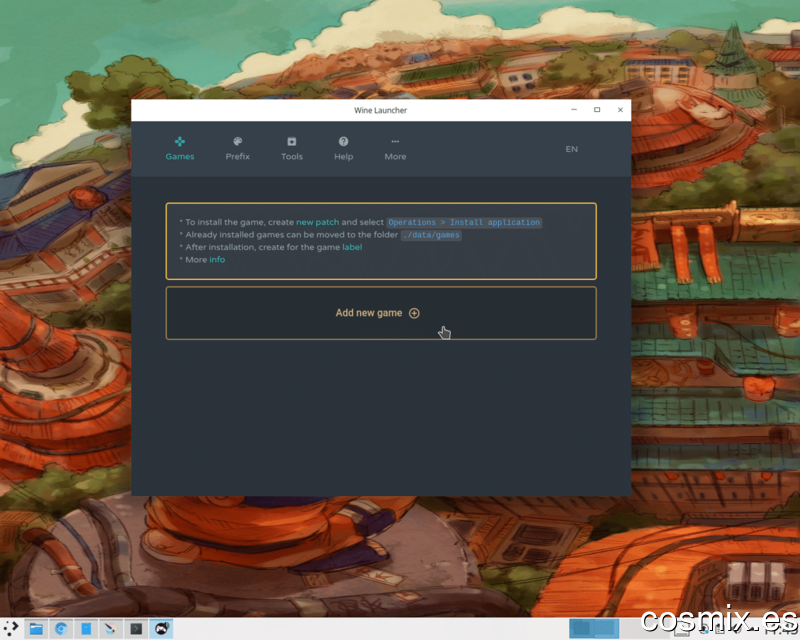The image size is (800, 640).
Task: Launch the paintbrush app from taskbar
Action: [x=111, y=628]
